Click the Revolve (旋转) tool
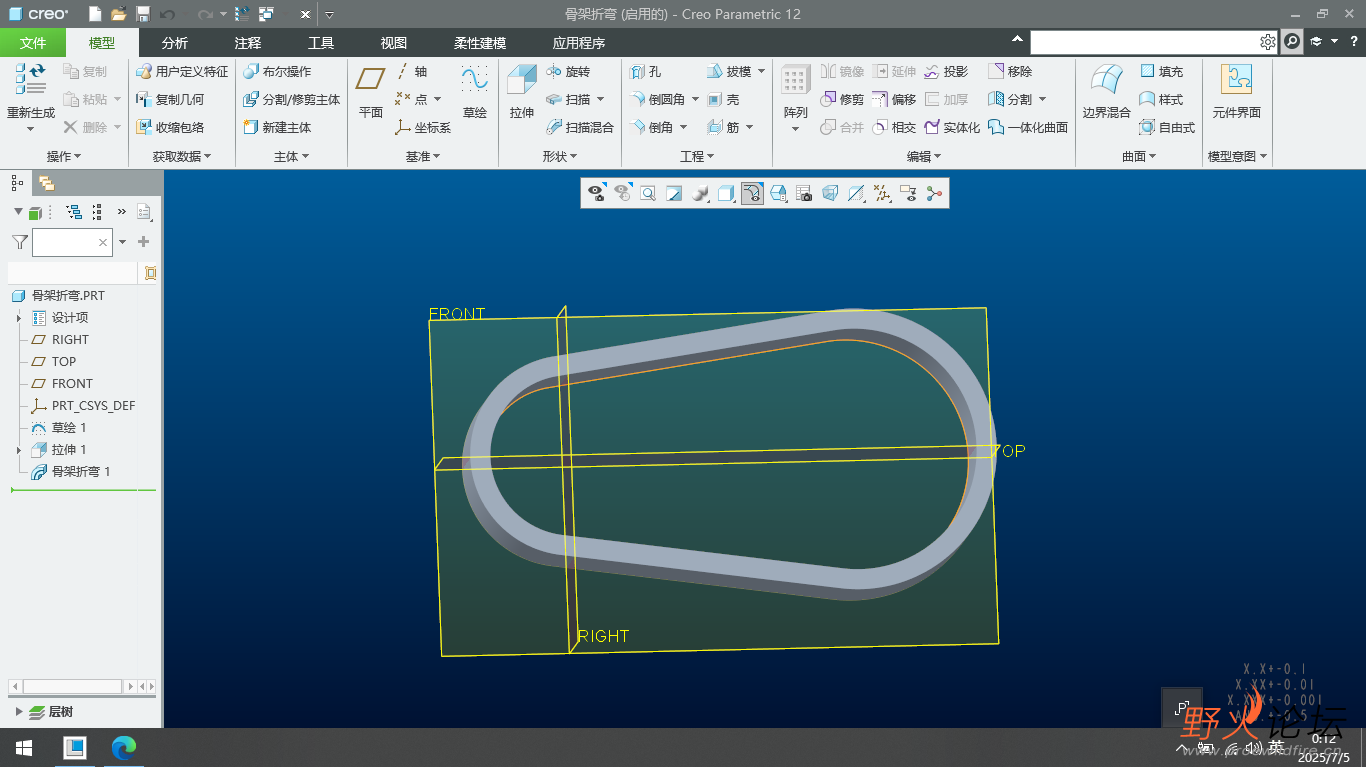 (568, 72)
